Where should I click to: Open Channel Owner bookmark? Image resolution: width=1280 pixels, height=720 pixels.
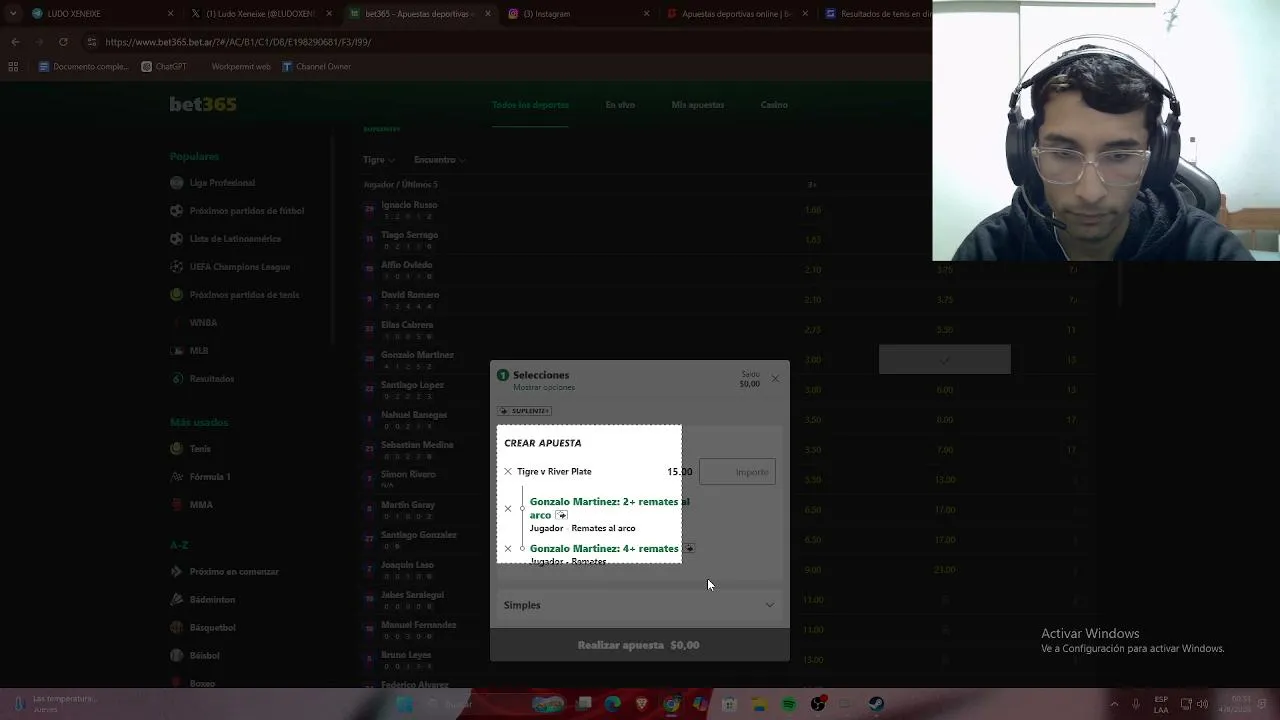316,67
